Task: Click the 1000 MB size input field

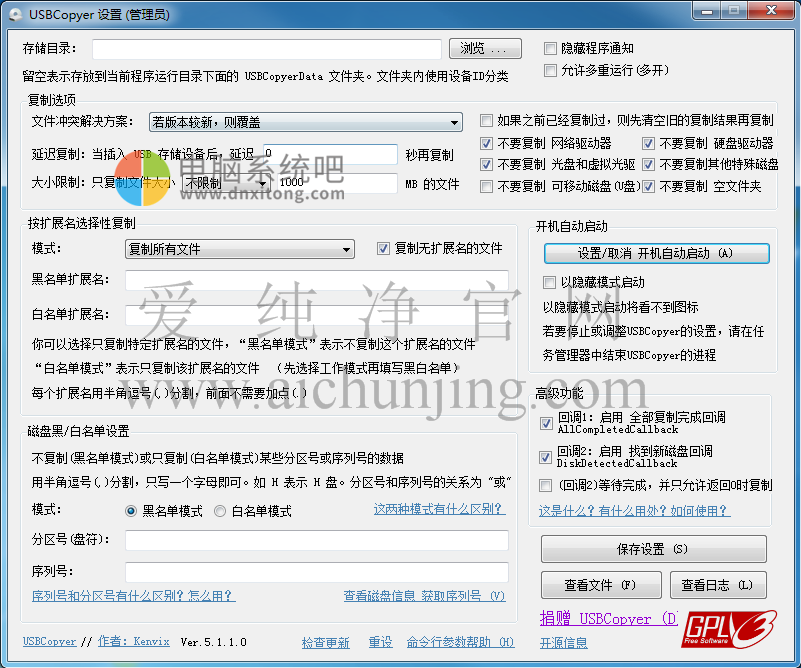Action: [x=337, y=183]
